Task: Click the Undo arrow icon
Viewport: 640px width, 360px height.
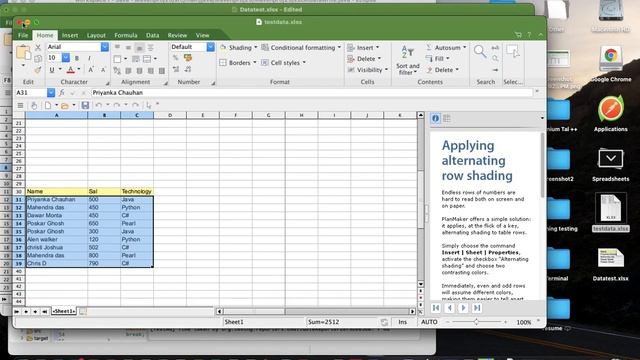Action: pos(99,105)
